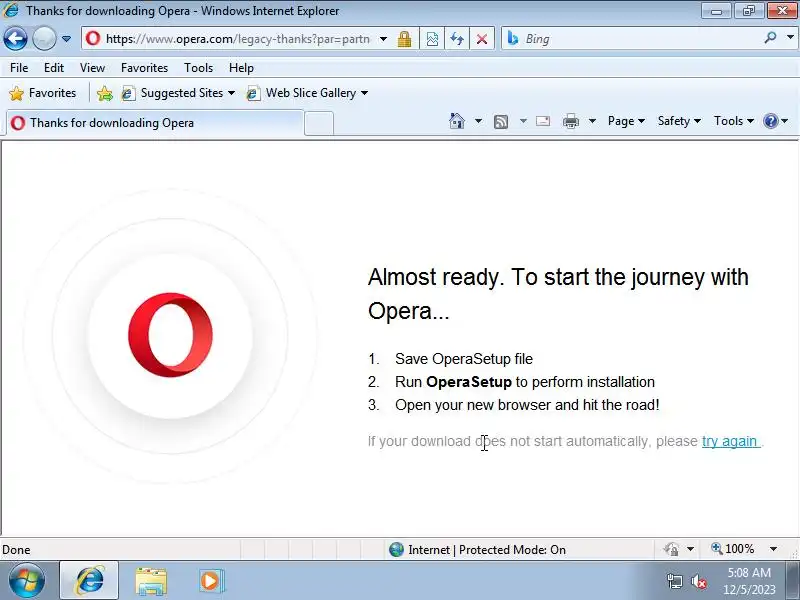This screenshot has height=600, width=800.
Task: Open the Help menu
Action: (x=241, y=67)
